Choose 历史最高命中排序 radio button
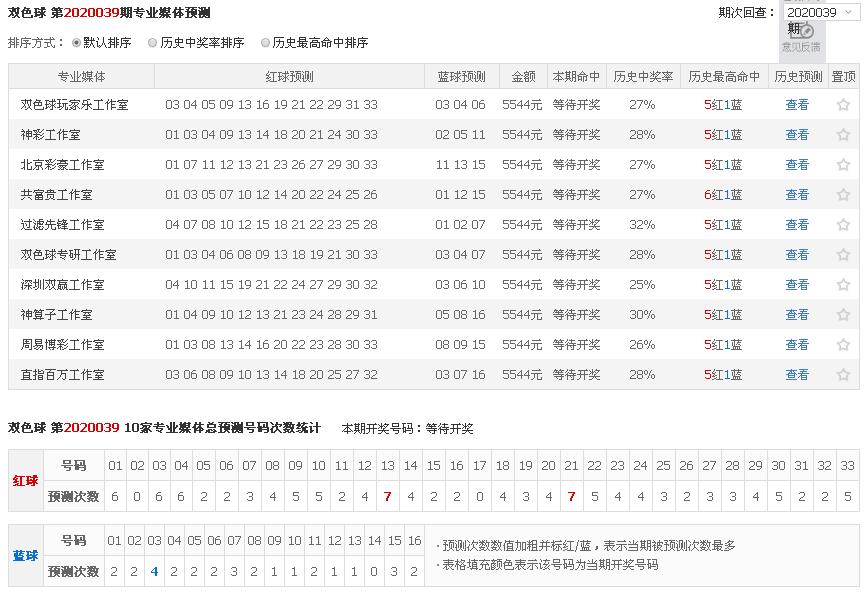Image resolution: width=868 pixels, height=597 pixels. 266,43
